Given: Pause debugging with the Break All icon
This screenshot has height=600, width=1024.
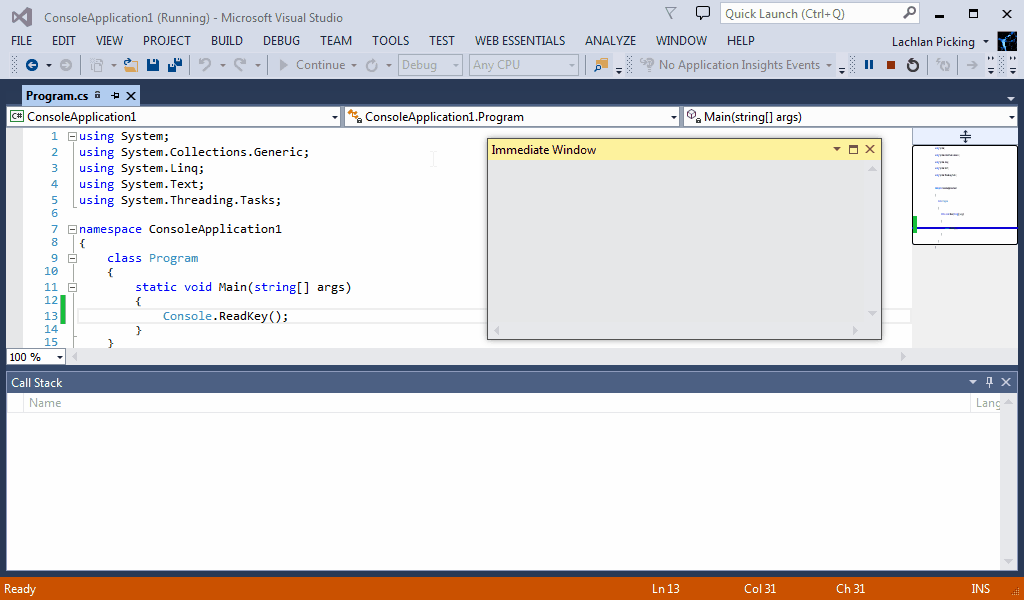Looking at the screenshot, I should click(x=869, y=65).
